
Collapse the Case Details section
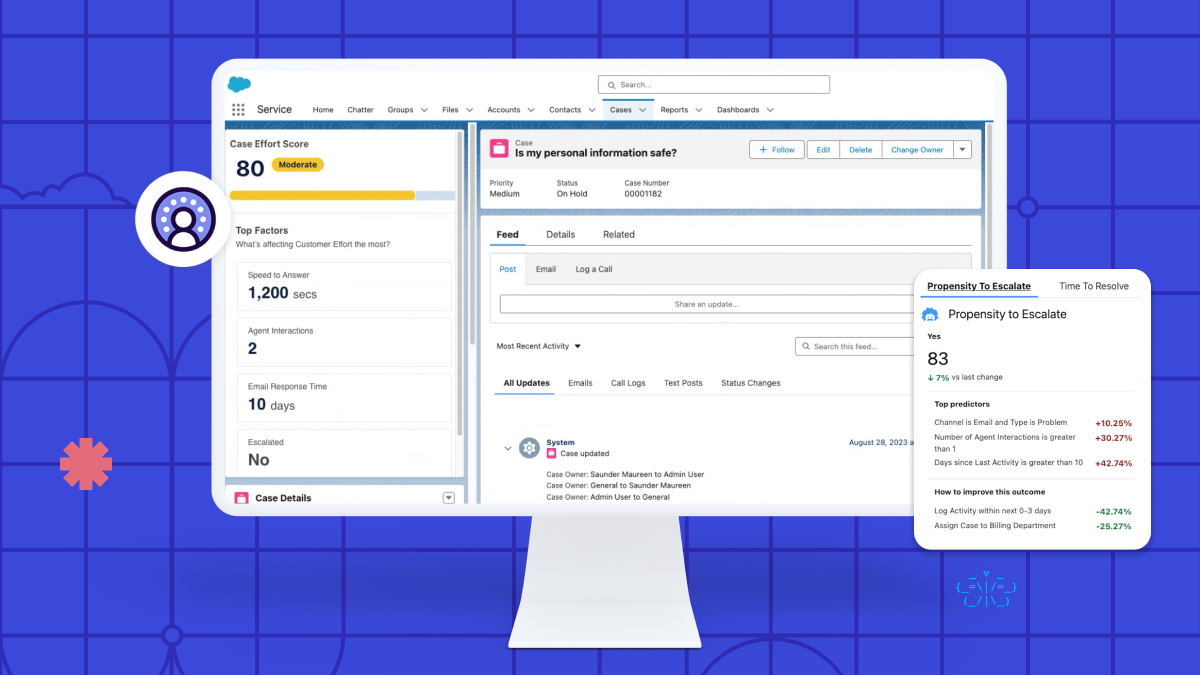(449, 497)
